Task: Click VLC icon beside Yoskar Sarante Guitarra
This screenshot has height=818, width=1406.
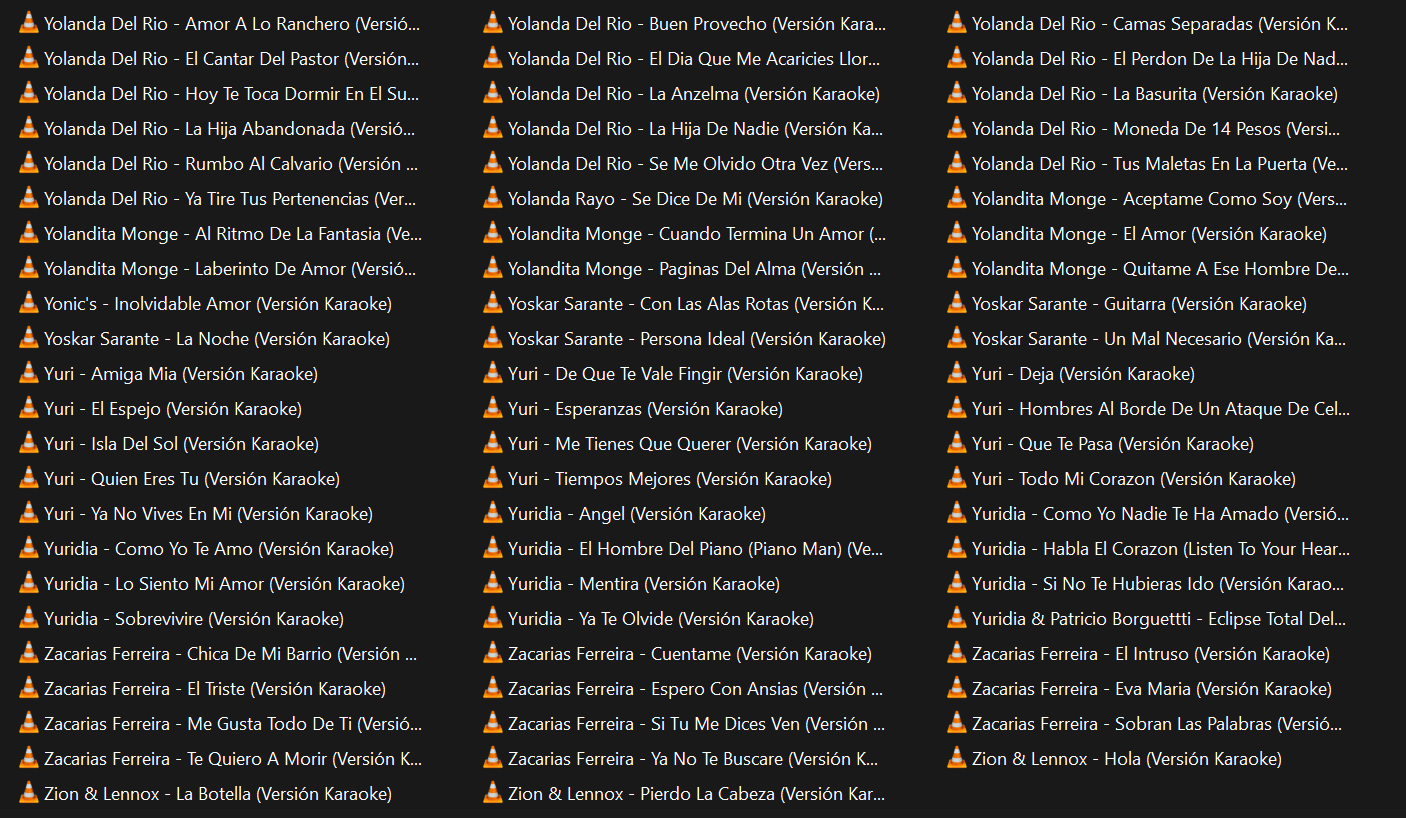Action: tap(957, 303)
